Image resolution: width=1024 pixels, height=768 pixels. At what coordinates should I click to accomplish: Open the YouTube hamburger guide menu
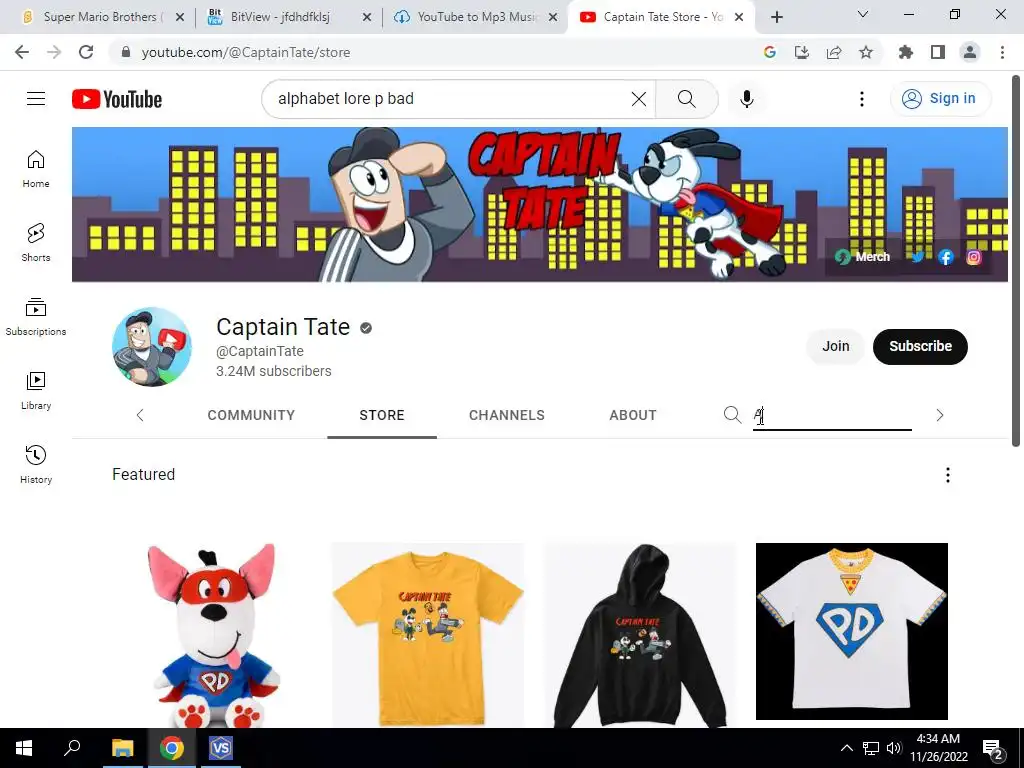36,99
